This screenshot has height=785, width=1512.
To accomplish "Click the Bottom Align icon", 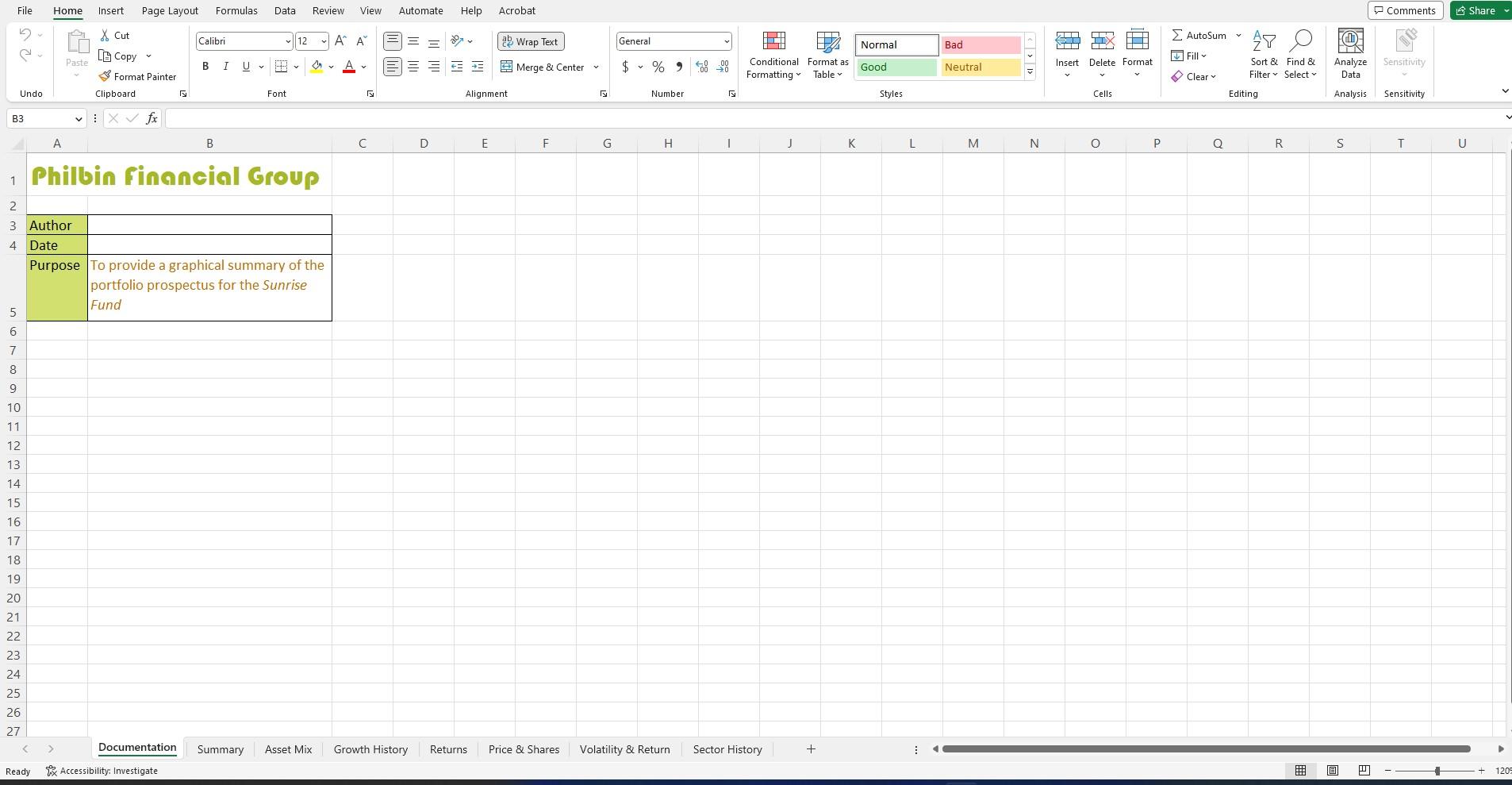I will coord(433,41).
